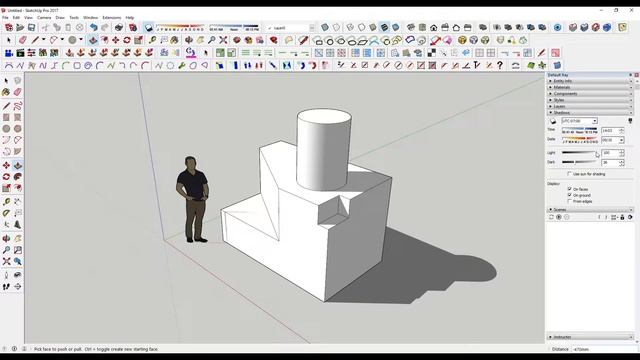Uncheck the On faces checkbox
The width and height of the screenshot is (640, 360).
coord(569,189)
